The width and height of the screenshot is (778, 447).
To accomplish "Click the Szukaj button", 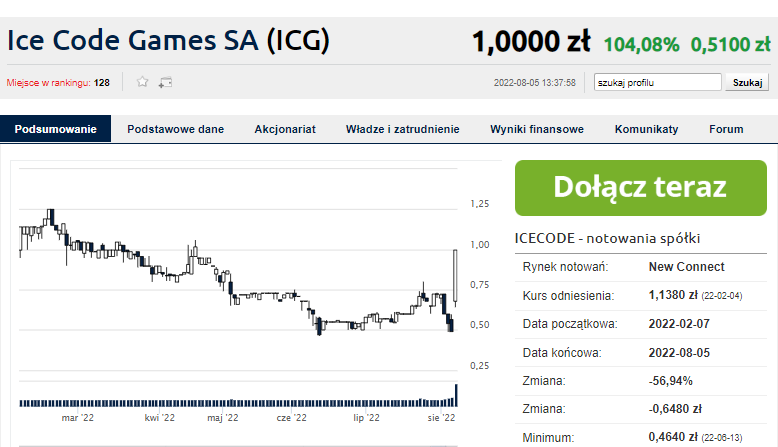I will pos(747,82).
